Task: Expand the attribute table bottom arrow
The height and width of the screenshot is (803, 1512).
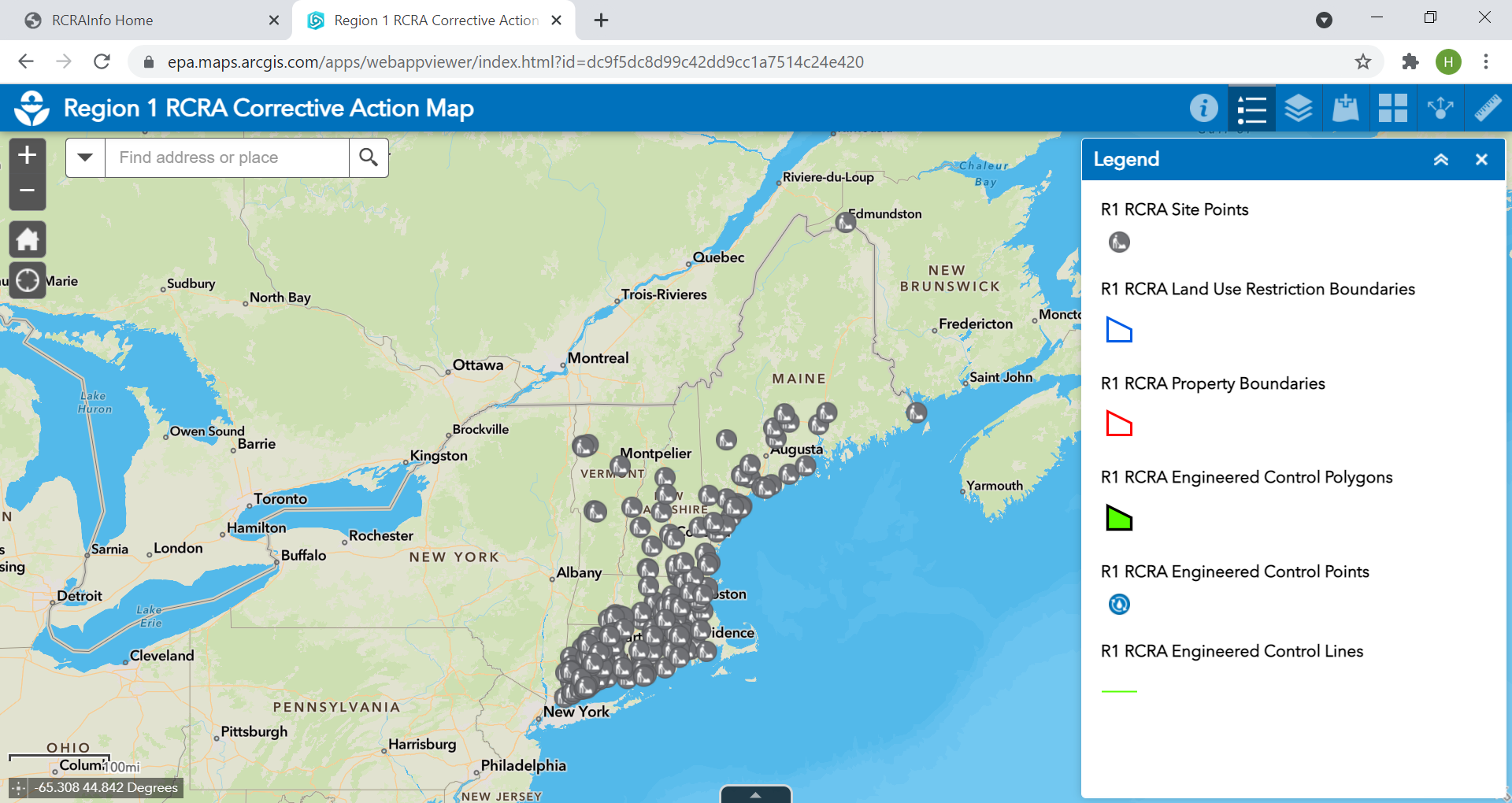Action: point(755,794)
